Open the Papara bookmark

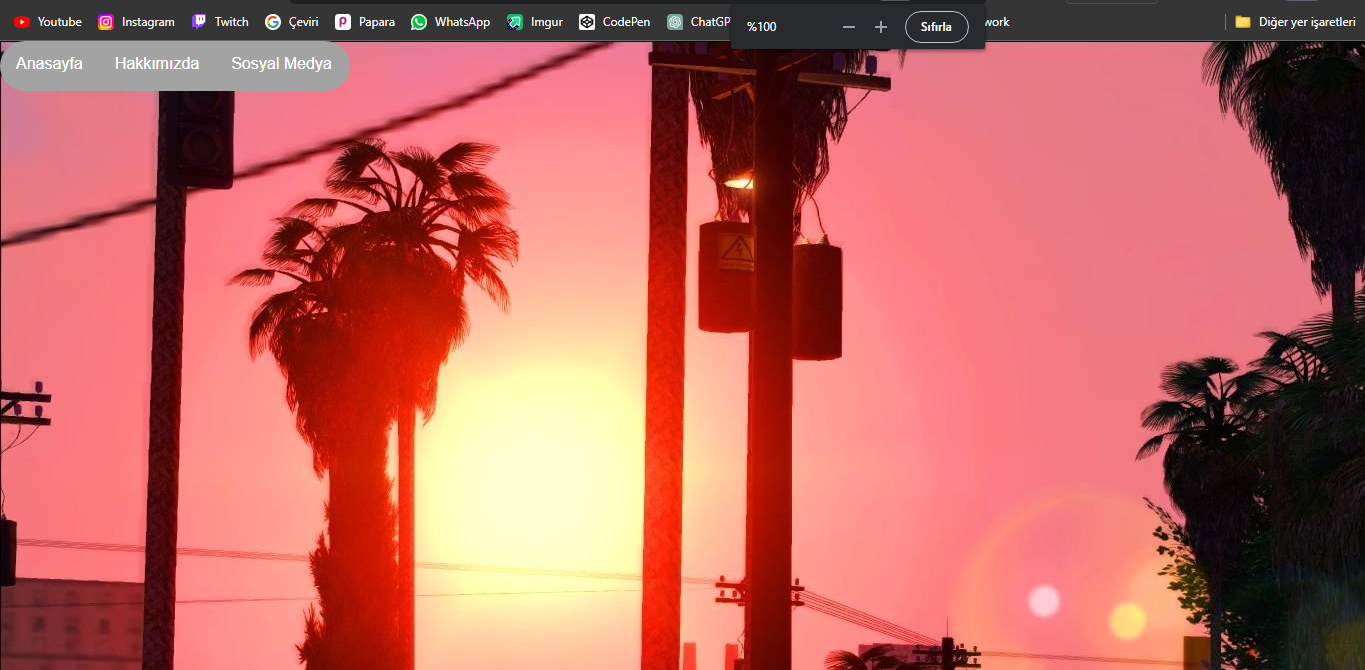(x=365, y=21)
